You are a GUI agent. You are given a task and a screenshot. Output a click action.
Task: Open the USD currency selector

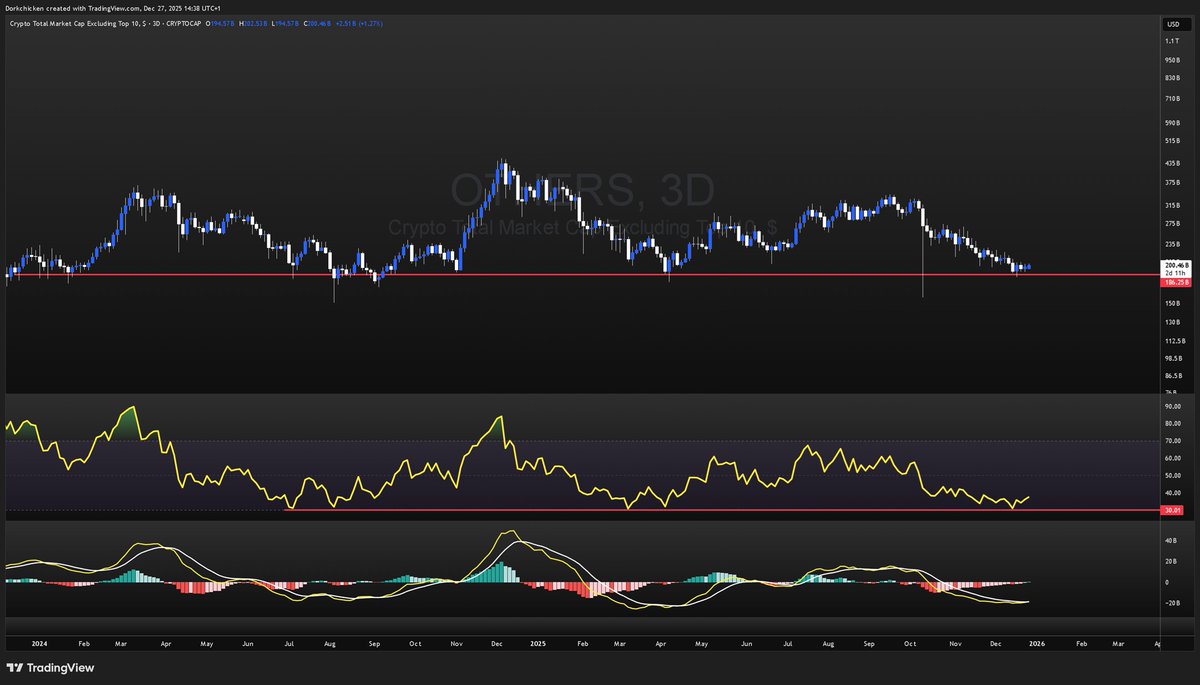[x=1172, y=22]
